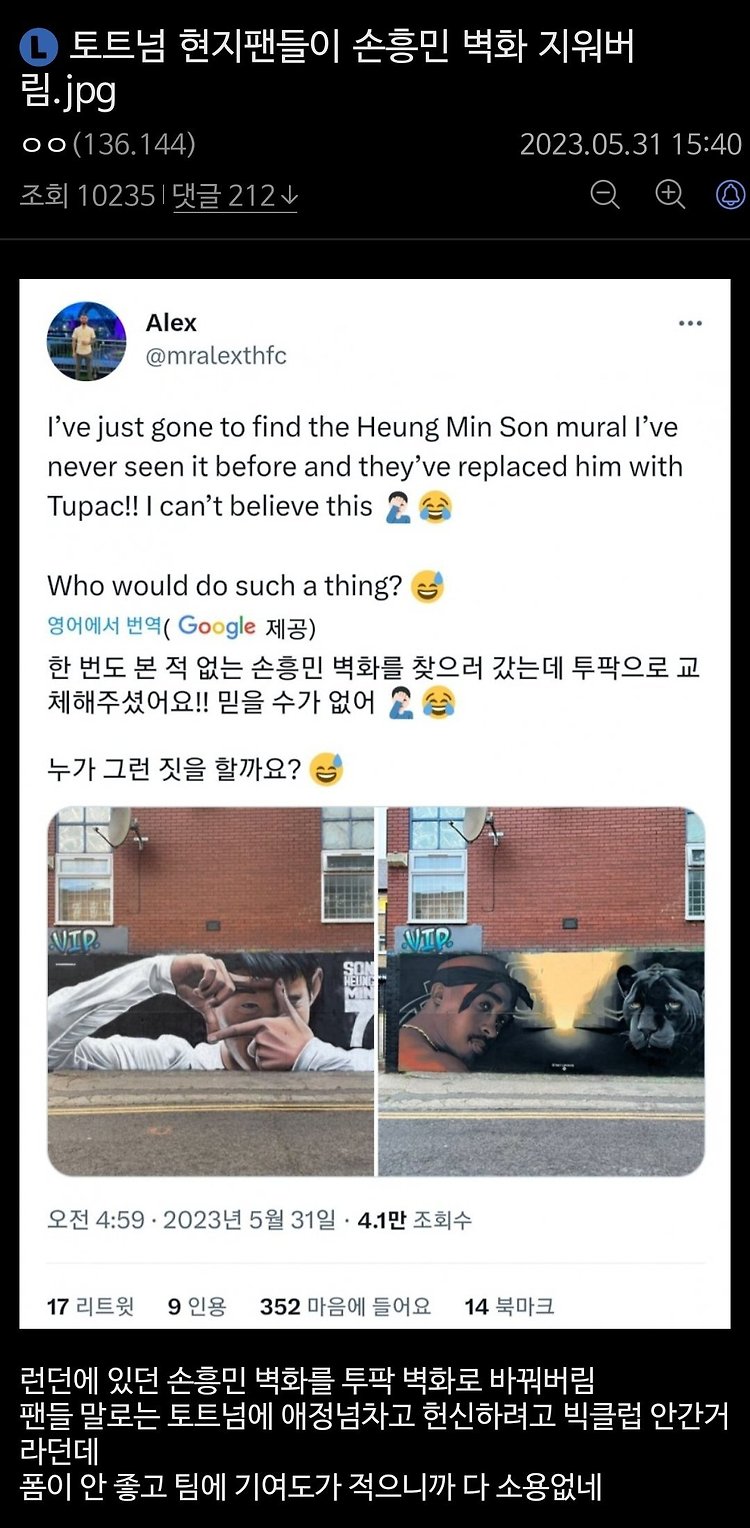
Task: Click the blue L badge icon
Action: point(37,48)
